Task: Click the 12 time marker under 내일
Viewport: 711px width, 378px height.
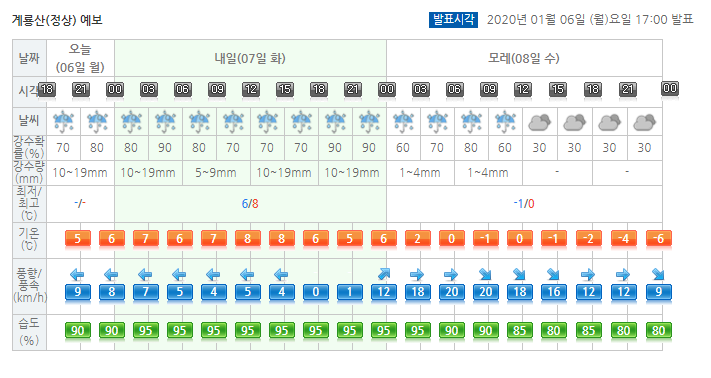Action: (251, 89)
